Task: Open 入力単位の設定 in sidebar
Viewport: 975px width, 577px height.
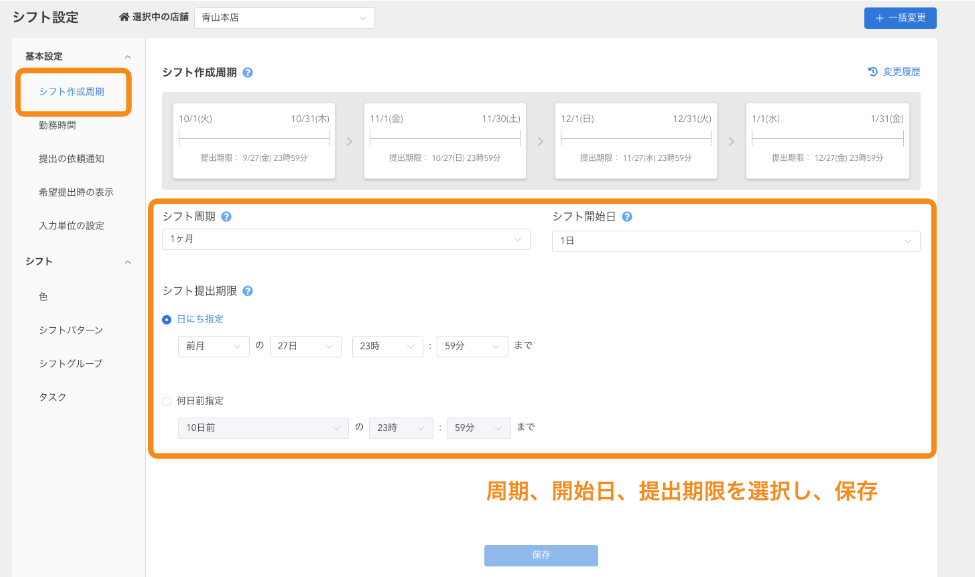Action: coord(72,226)
